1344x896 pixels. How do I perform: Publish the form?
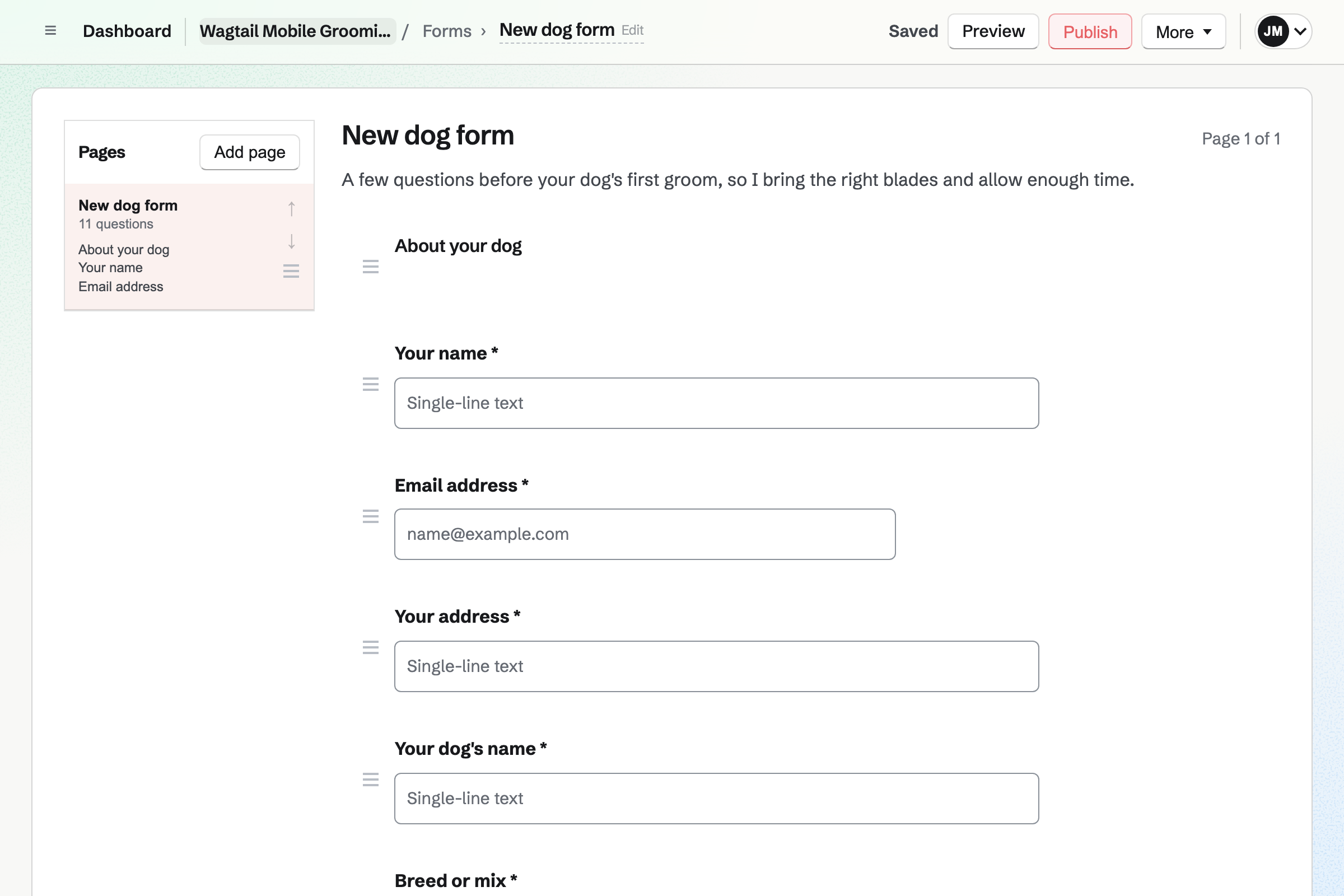(1090, 31)
